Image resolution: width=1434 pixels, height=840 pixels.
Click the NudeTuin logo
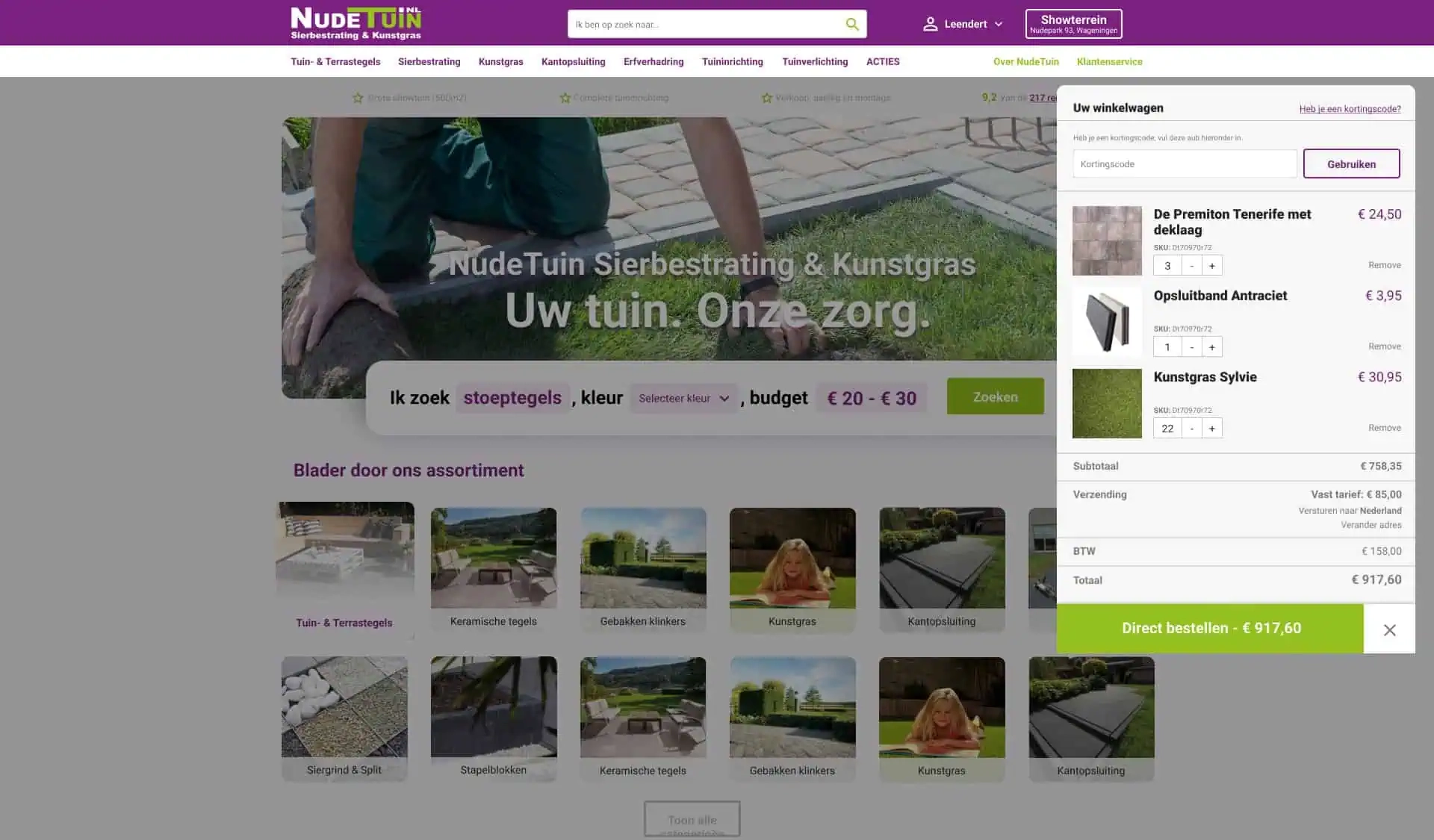(x=356, y=23)
